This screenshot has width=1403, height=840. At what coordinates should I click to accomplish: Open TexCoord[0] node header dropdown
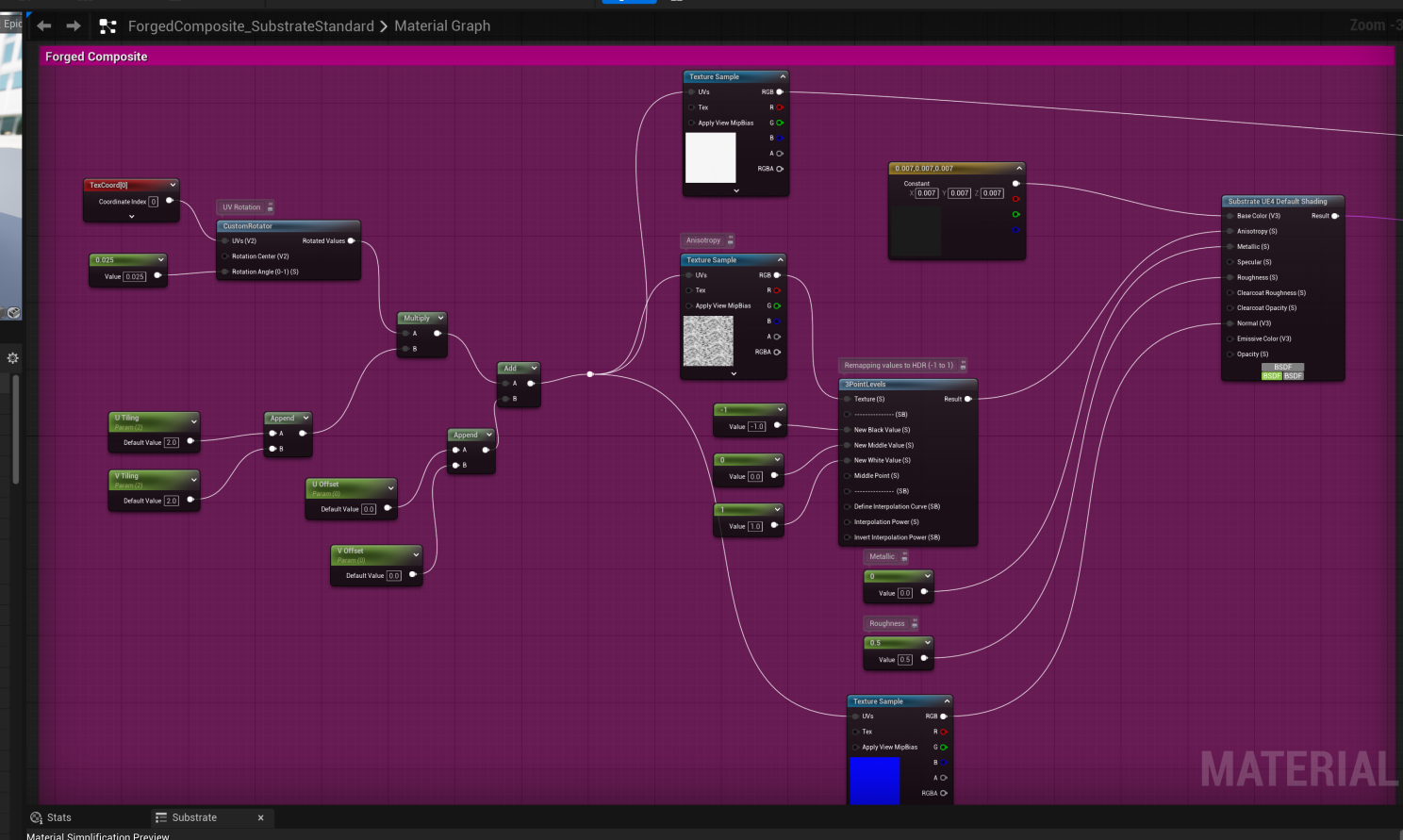[173, 185]
